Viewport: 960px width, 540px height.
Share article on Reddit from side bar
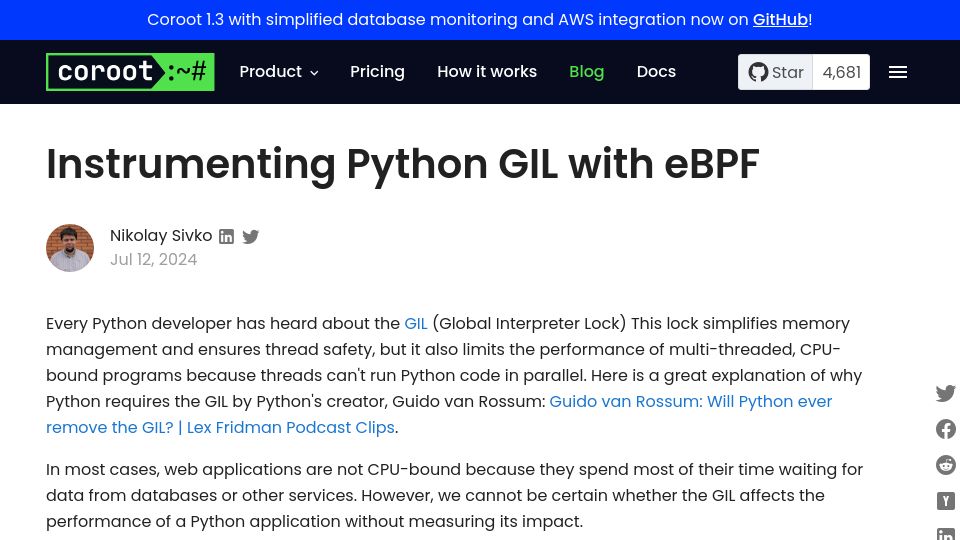click(945, 465)
